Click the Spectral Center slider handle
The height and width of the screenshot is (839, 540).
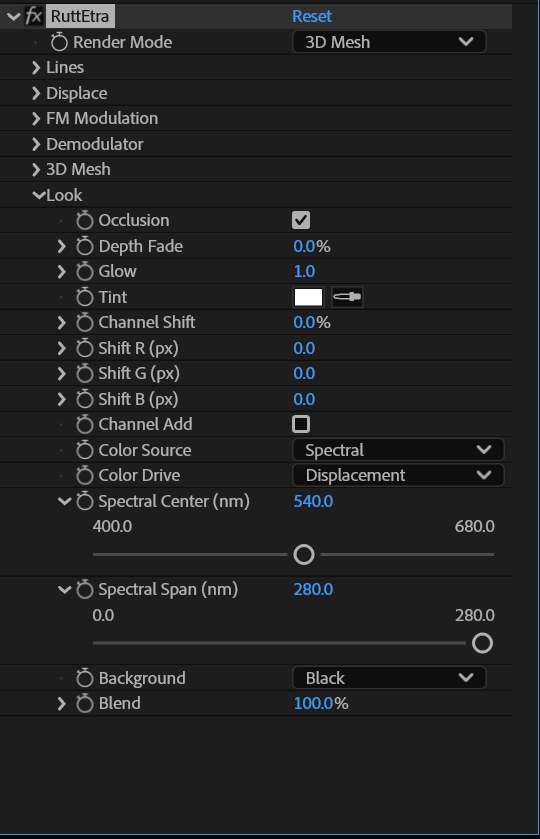tap(304, 554)
